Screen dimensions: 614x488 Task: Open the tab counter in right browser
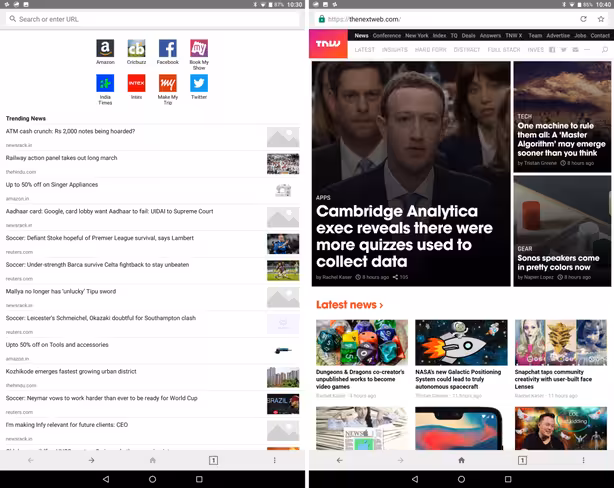(522, 460)
